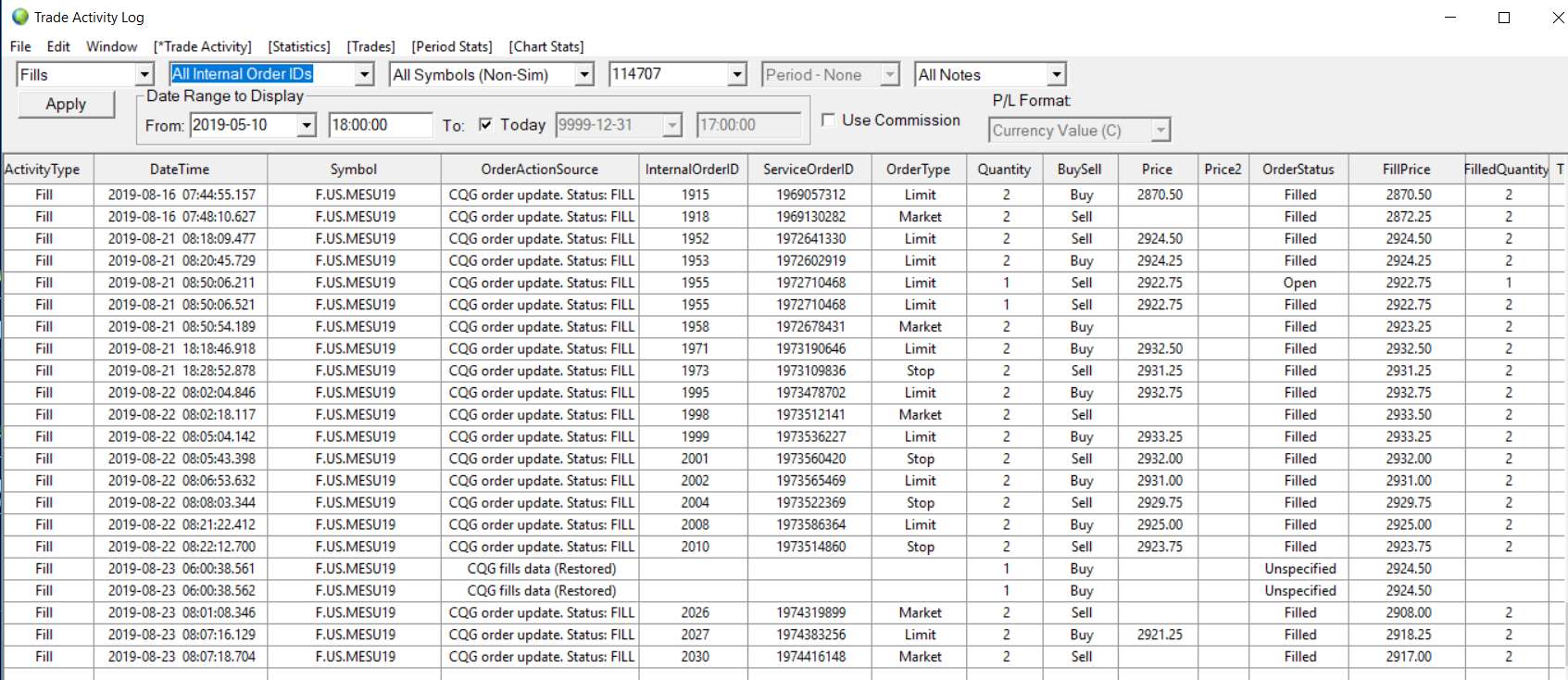Select the date cell 2019-08-21 18:28:52.878
This screenshot has height=680, width=1568.
pyautogui.click(x=182, y=371)
